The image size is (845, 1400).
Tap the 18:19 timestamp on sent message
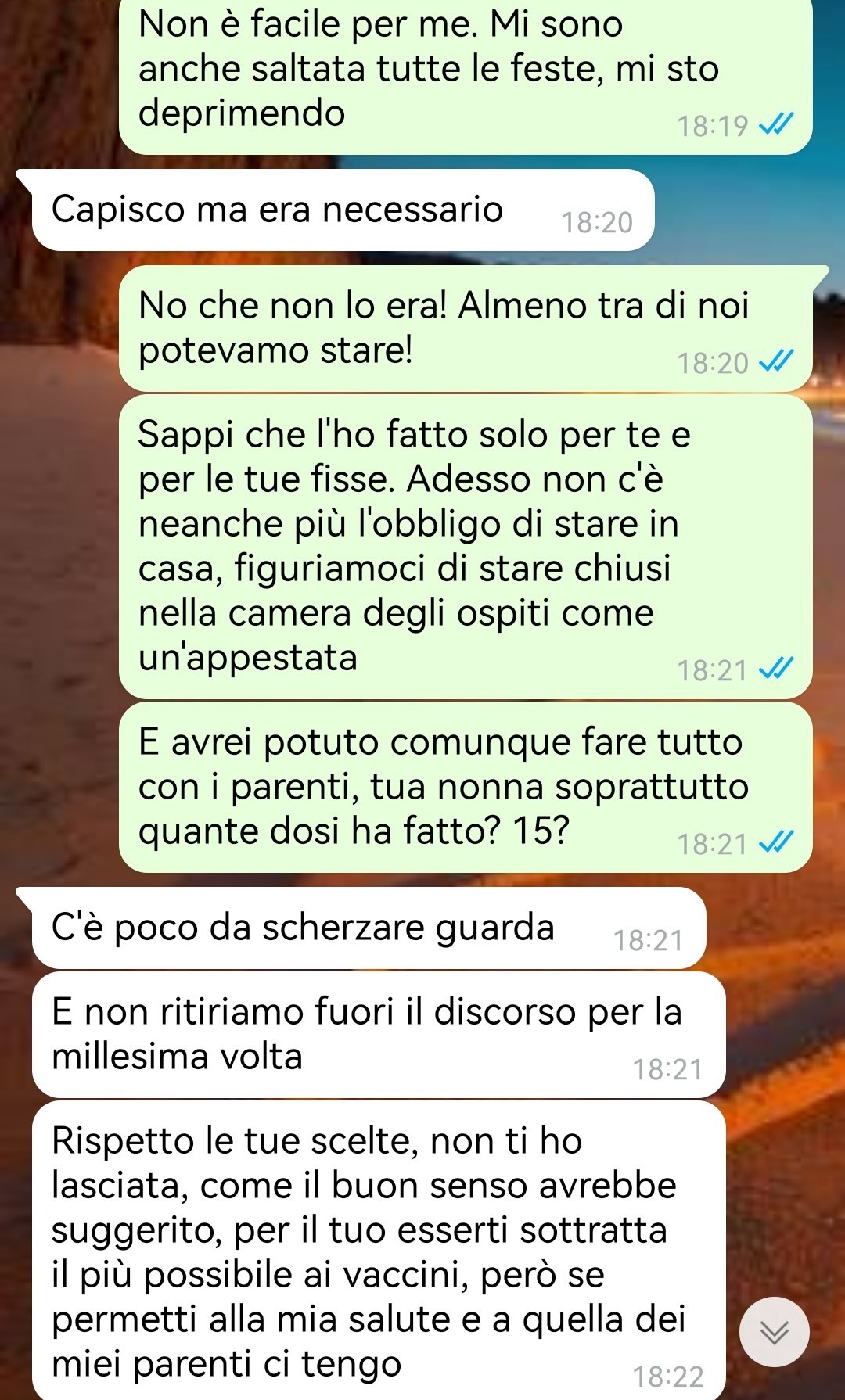point(713,126)
